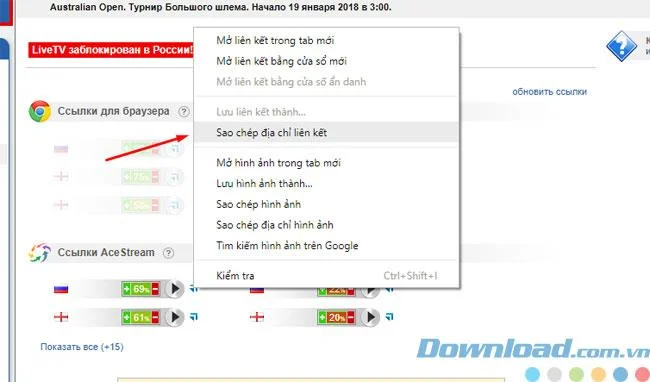This screenshot has height=382, width=650.
Task: Click greyed "Lưu liên kết thành..." entry
Action: tap(327, 112)
